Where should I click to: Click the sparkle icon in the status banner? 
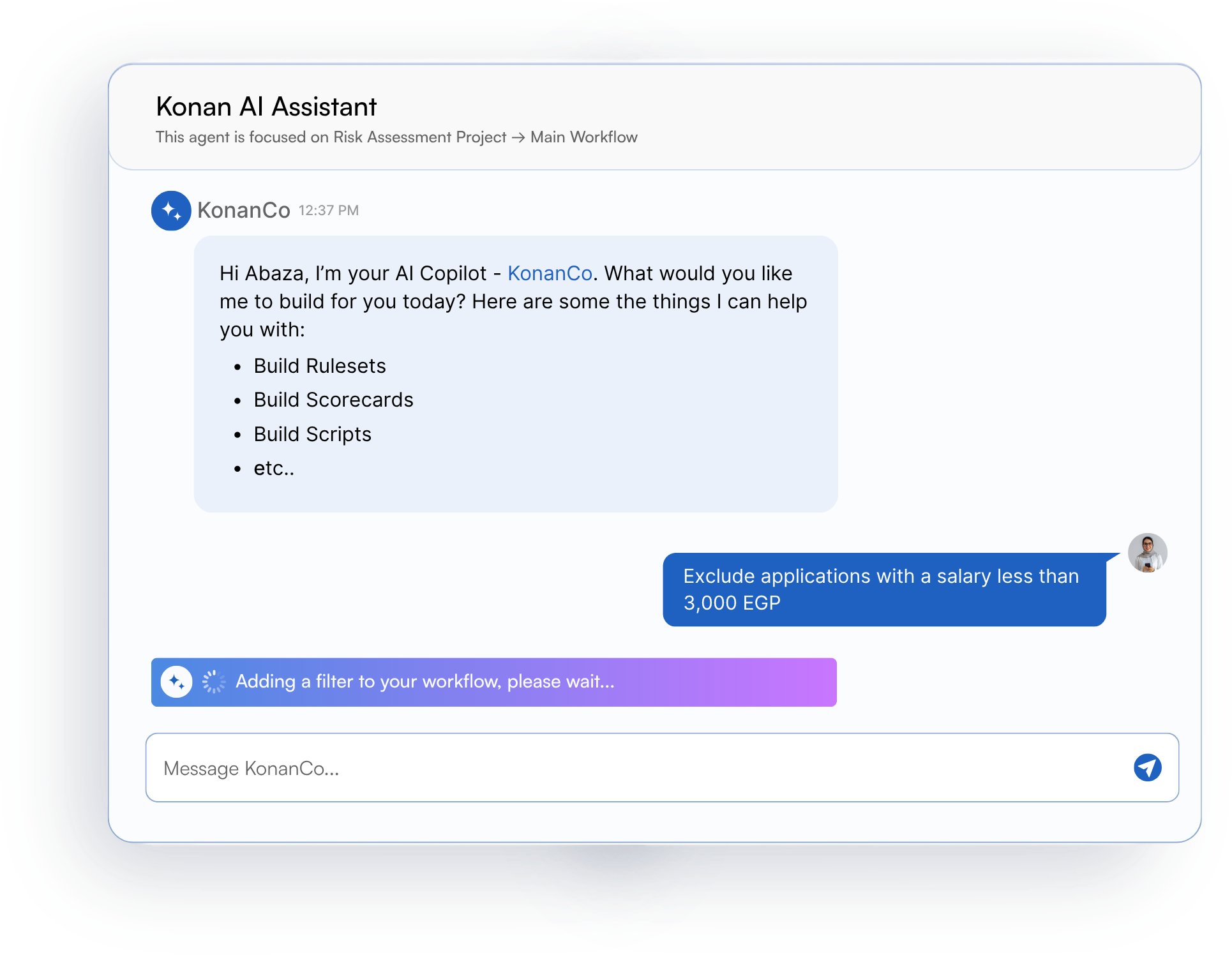pos(176,682)
